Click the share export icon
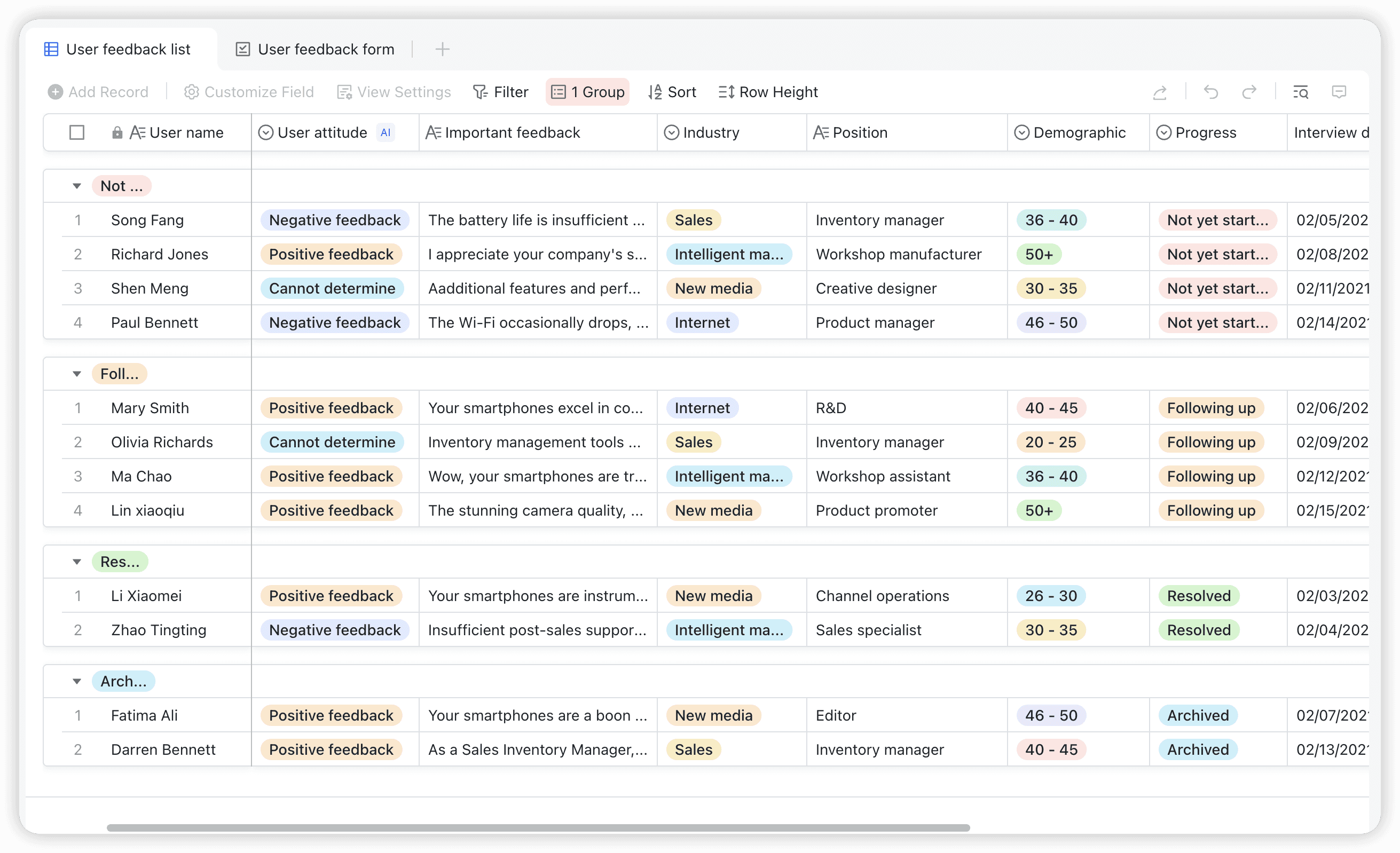Screen dimensions: 1400x853 click(1160, 92)
